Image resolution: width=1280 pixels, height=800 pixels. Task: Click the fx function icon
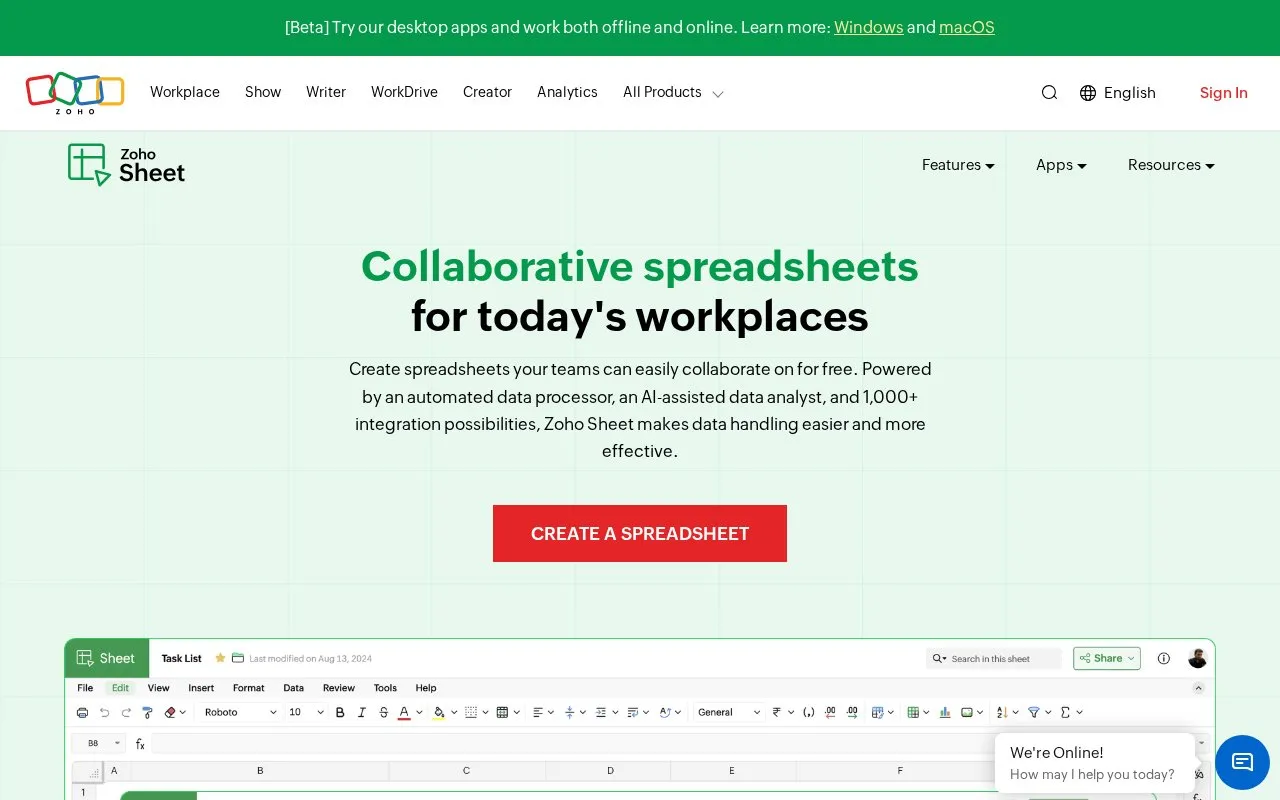tap(140, 744)
